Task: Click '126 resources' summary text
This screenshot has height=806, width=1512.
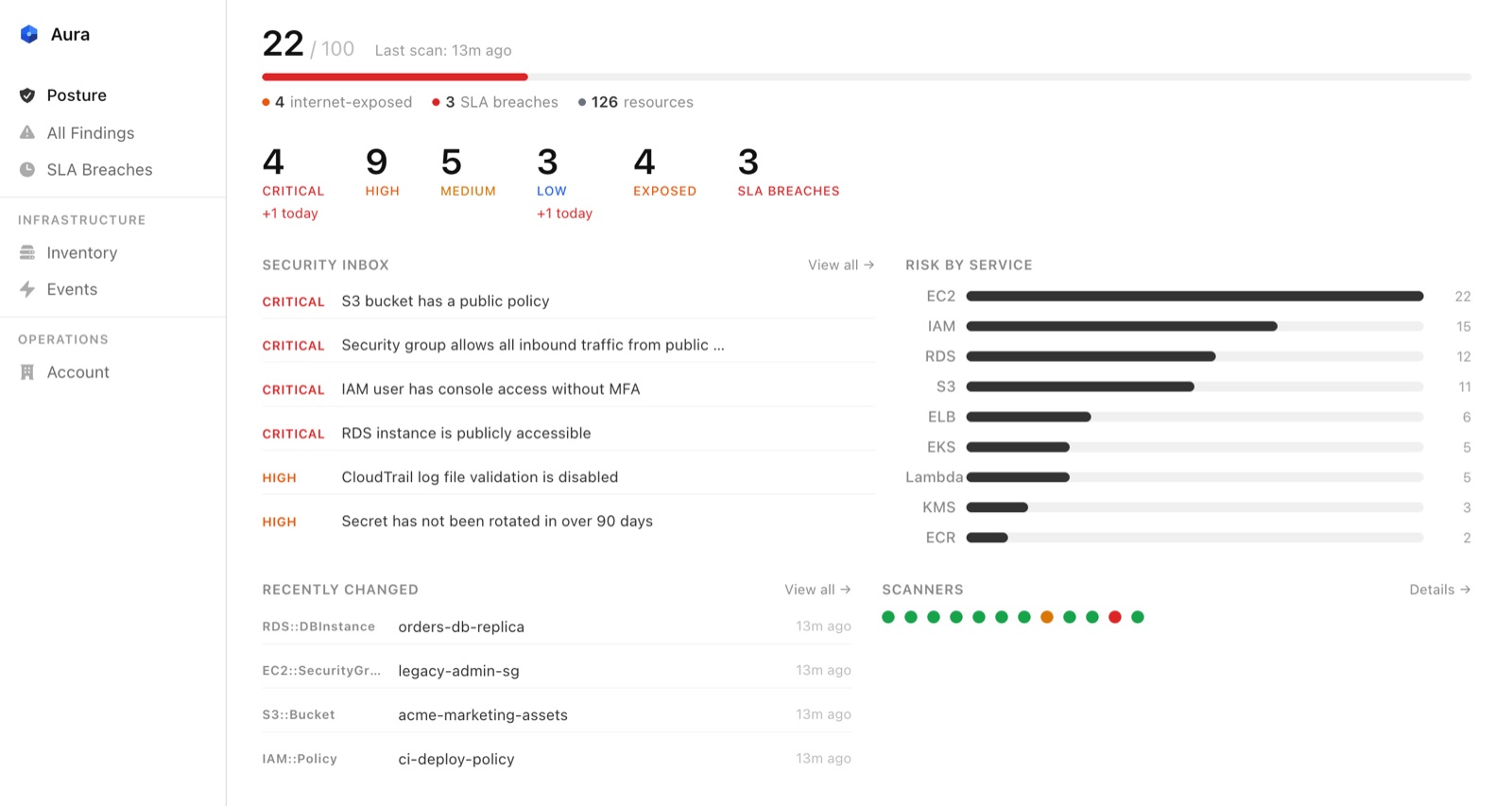Action: click(636, 102)
